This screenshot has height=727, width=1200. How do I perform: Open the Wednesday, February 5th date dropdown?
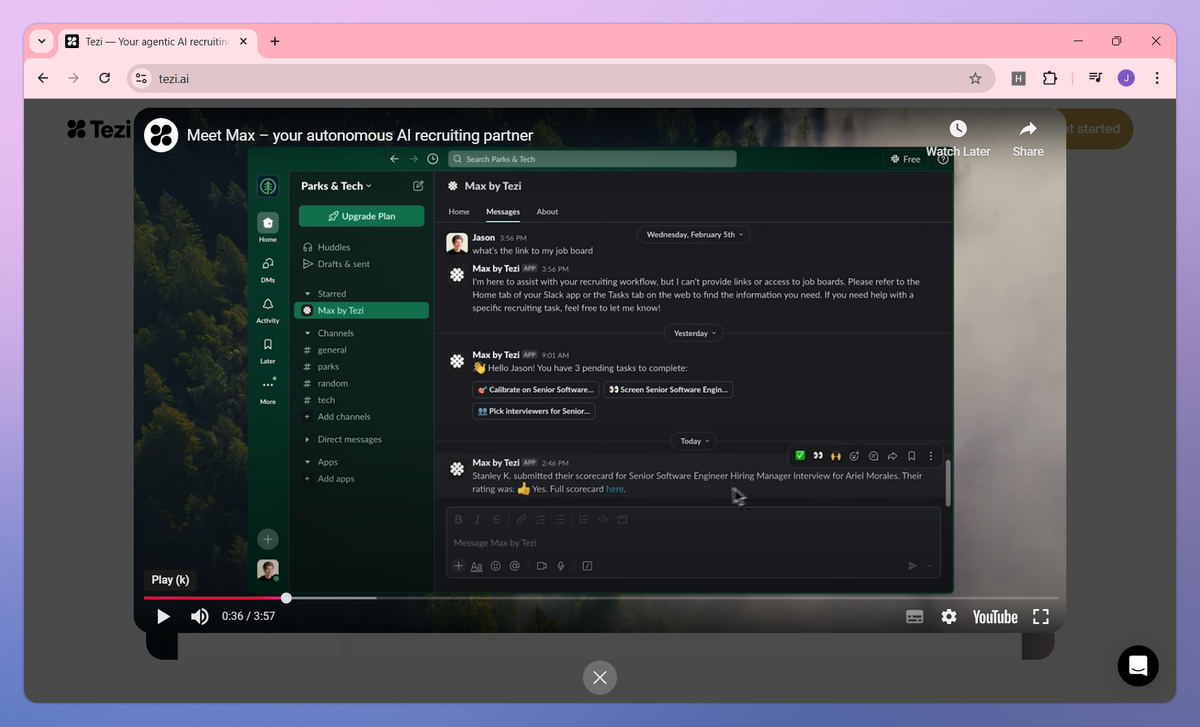[695, 234]
